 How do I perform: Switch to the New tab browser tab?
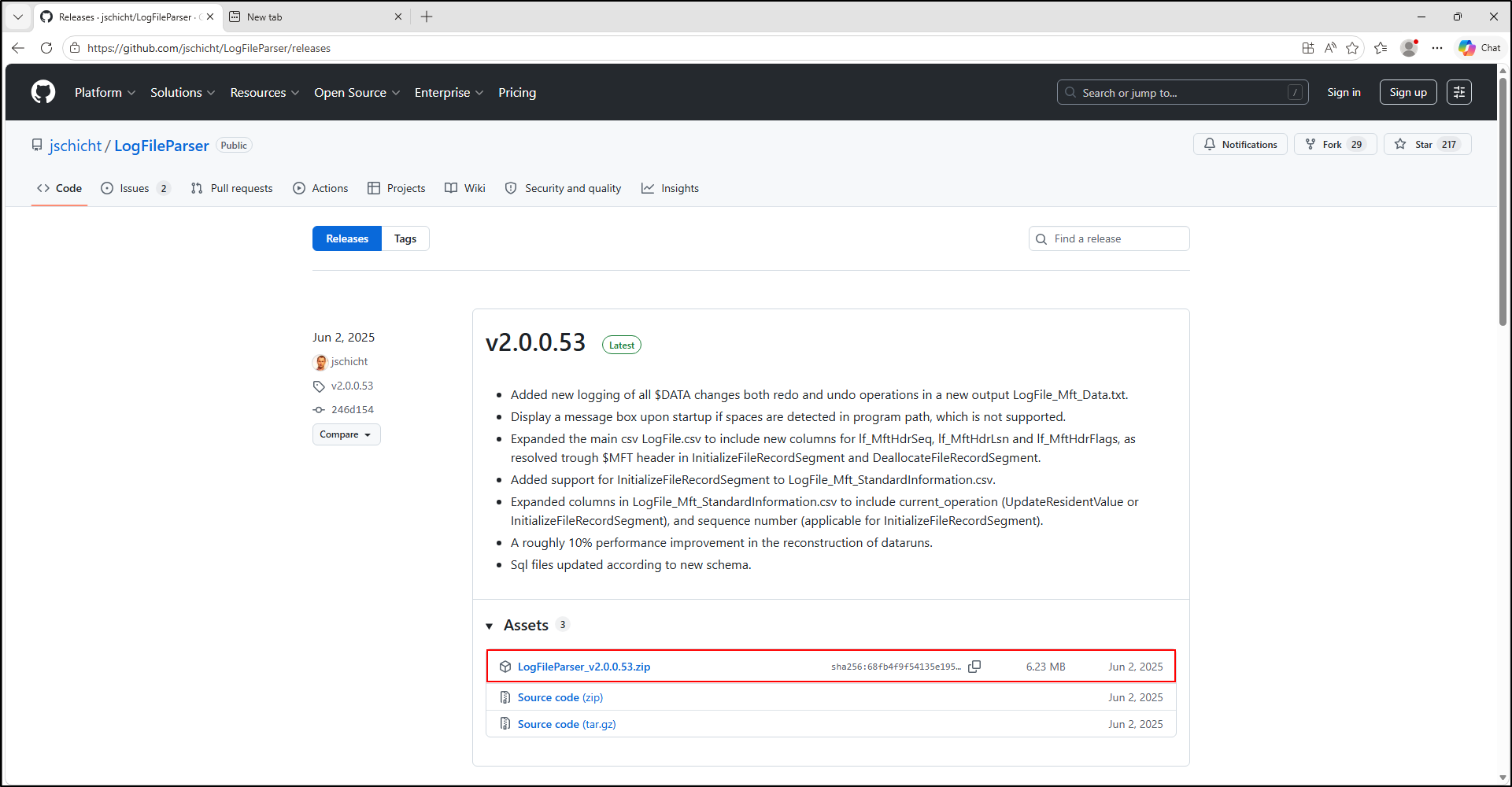(315, 17)
